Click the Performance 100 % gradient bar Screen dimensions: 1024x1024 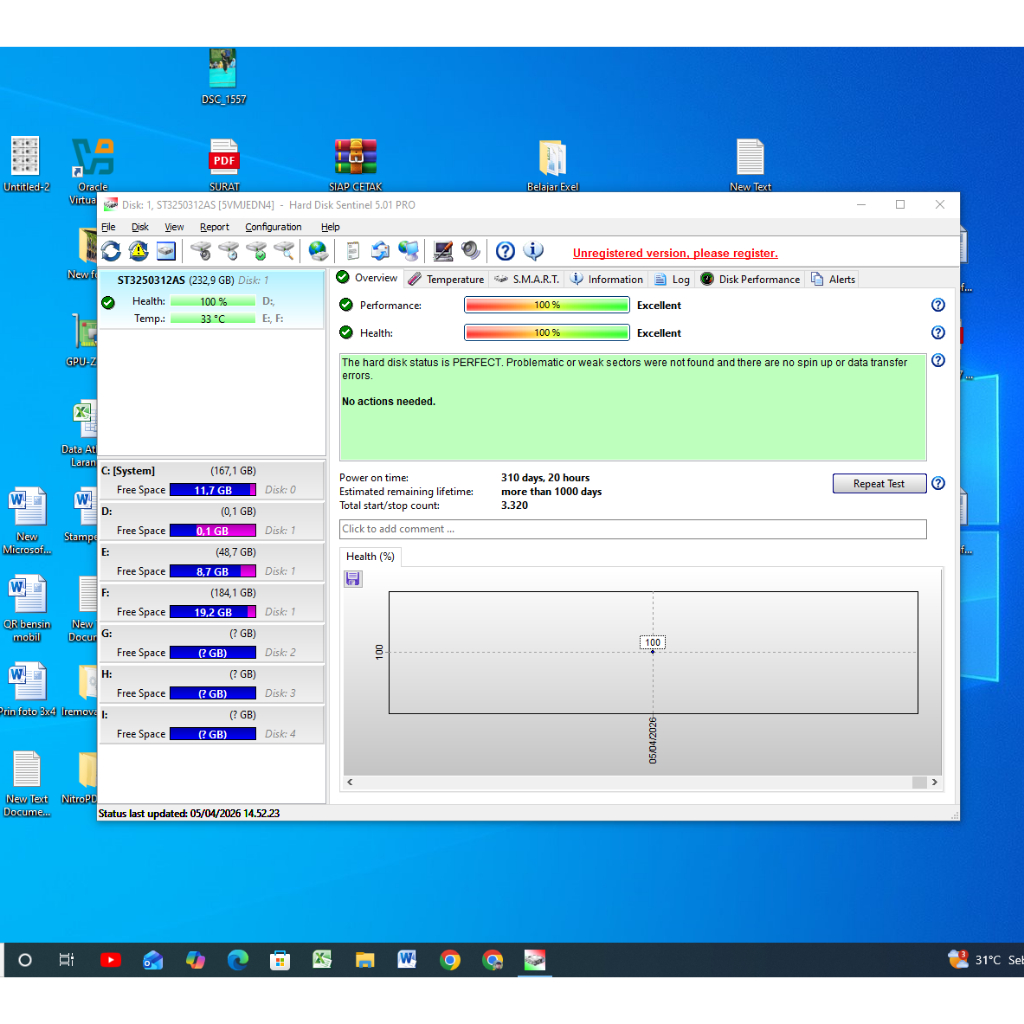547,305
